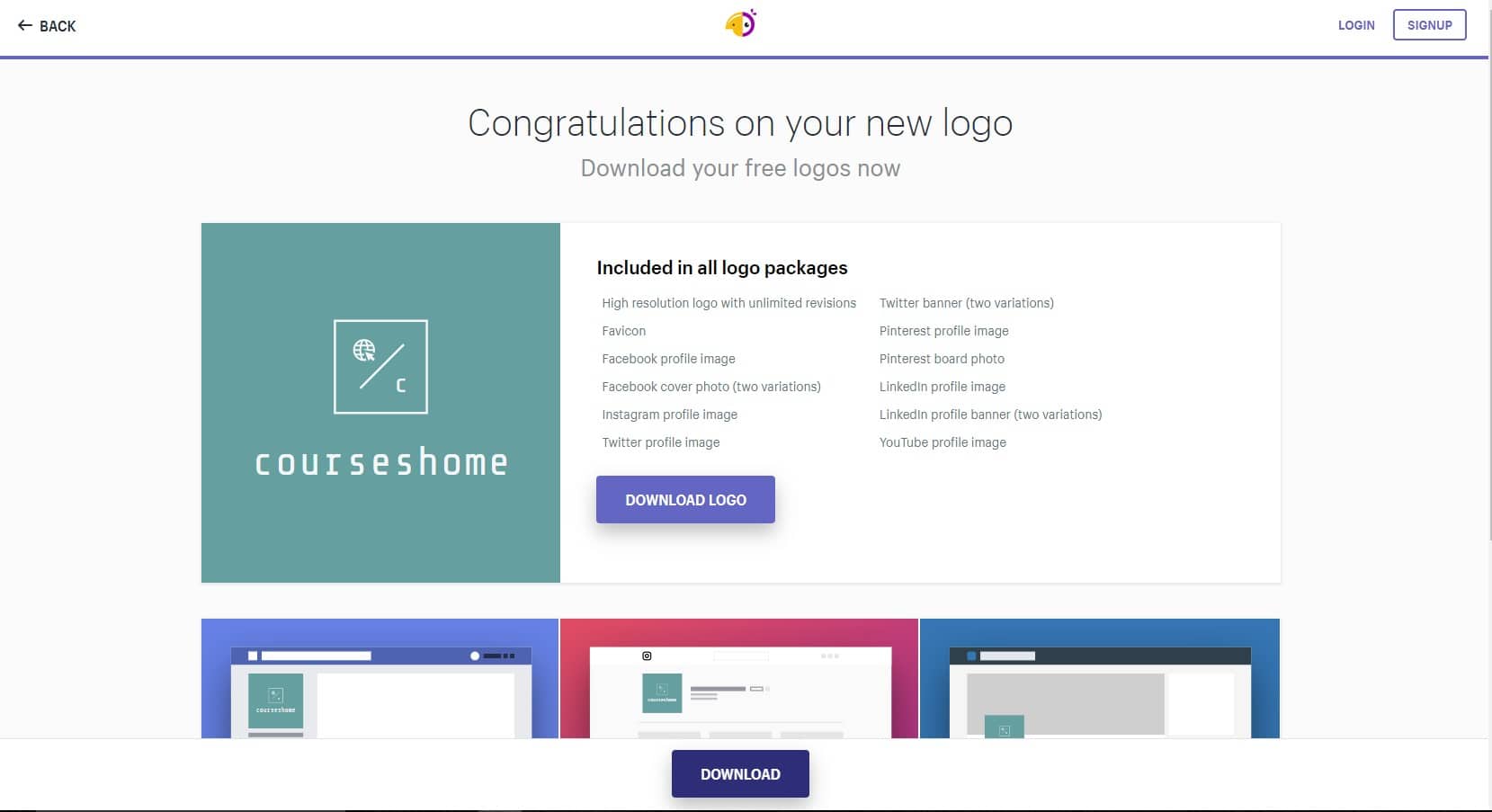Click small teal logo in Facebook mockup

point(275,700)
